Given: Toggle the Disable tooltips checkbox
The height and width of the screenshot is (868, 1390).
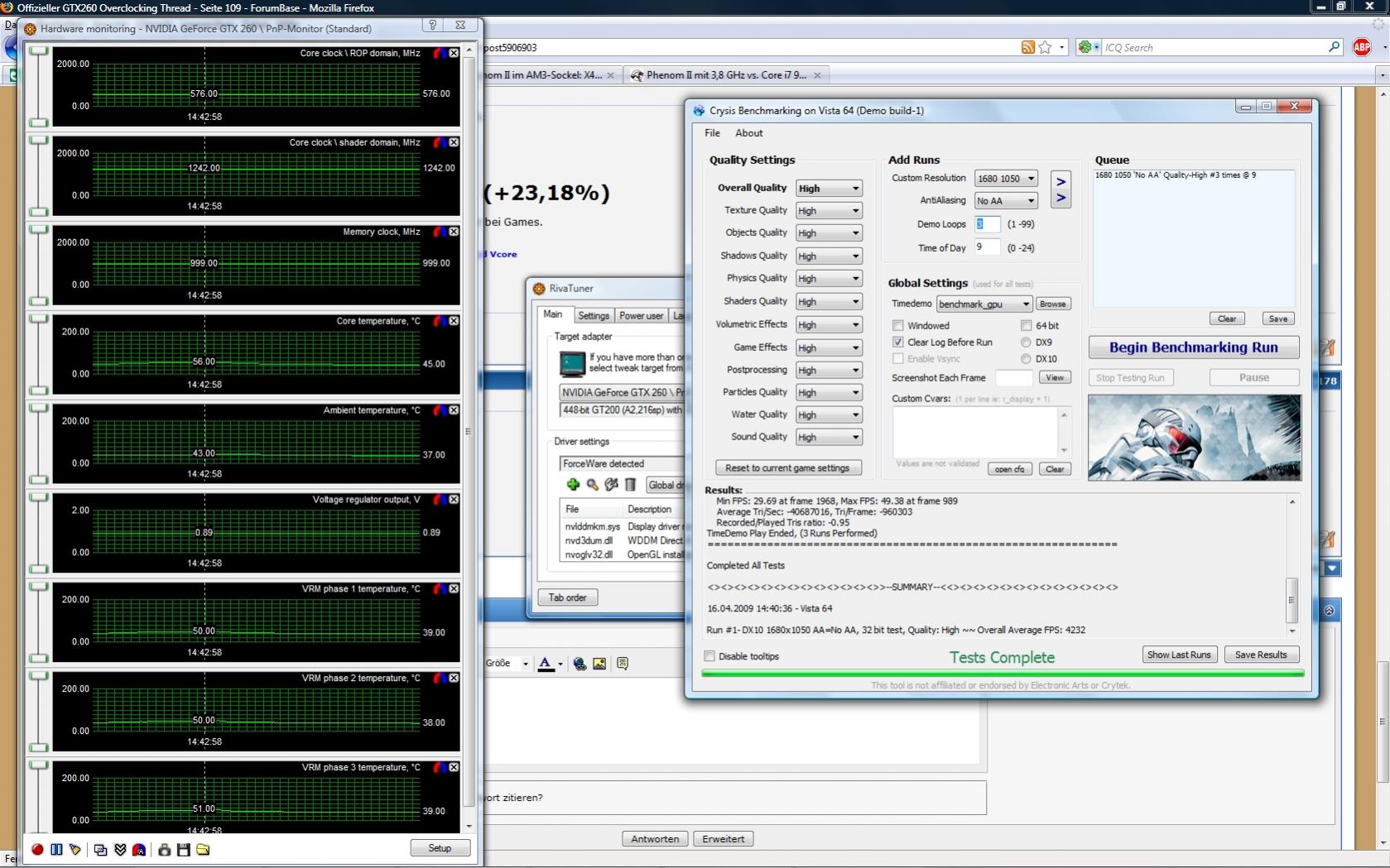Looking at the screenshot, I should pos(709,656).
